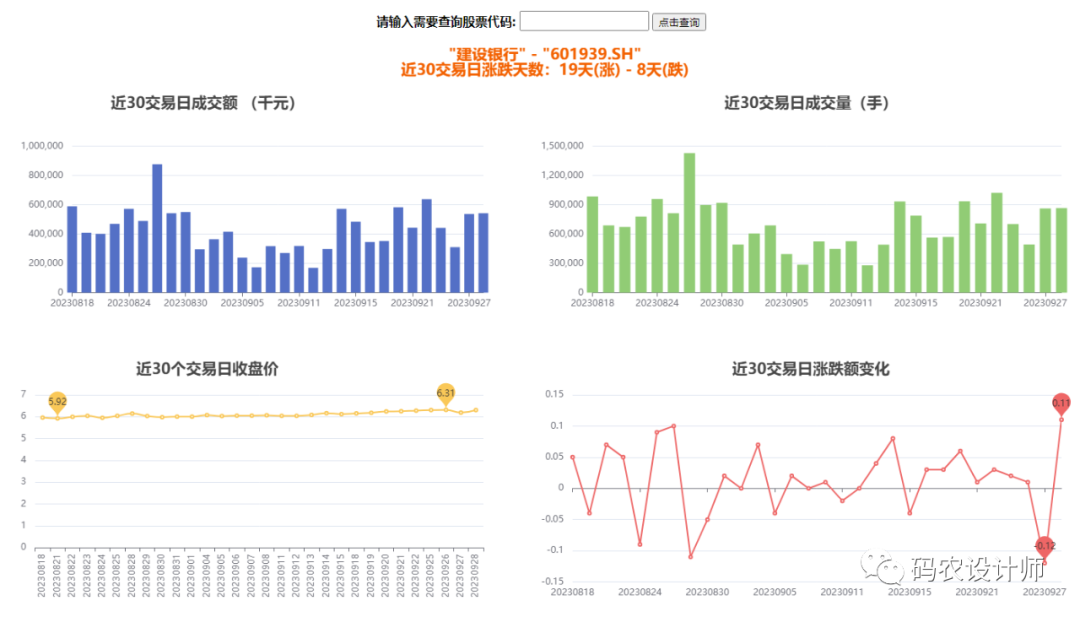Select the first blue bar at 20230818
The height and width of the screenshot is (617, 1080).
(72, 249)
